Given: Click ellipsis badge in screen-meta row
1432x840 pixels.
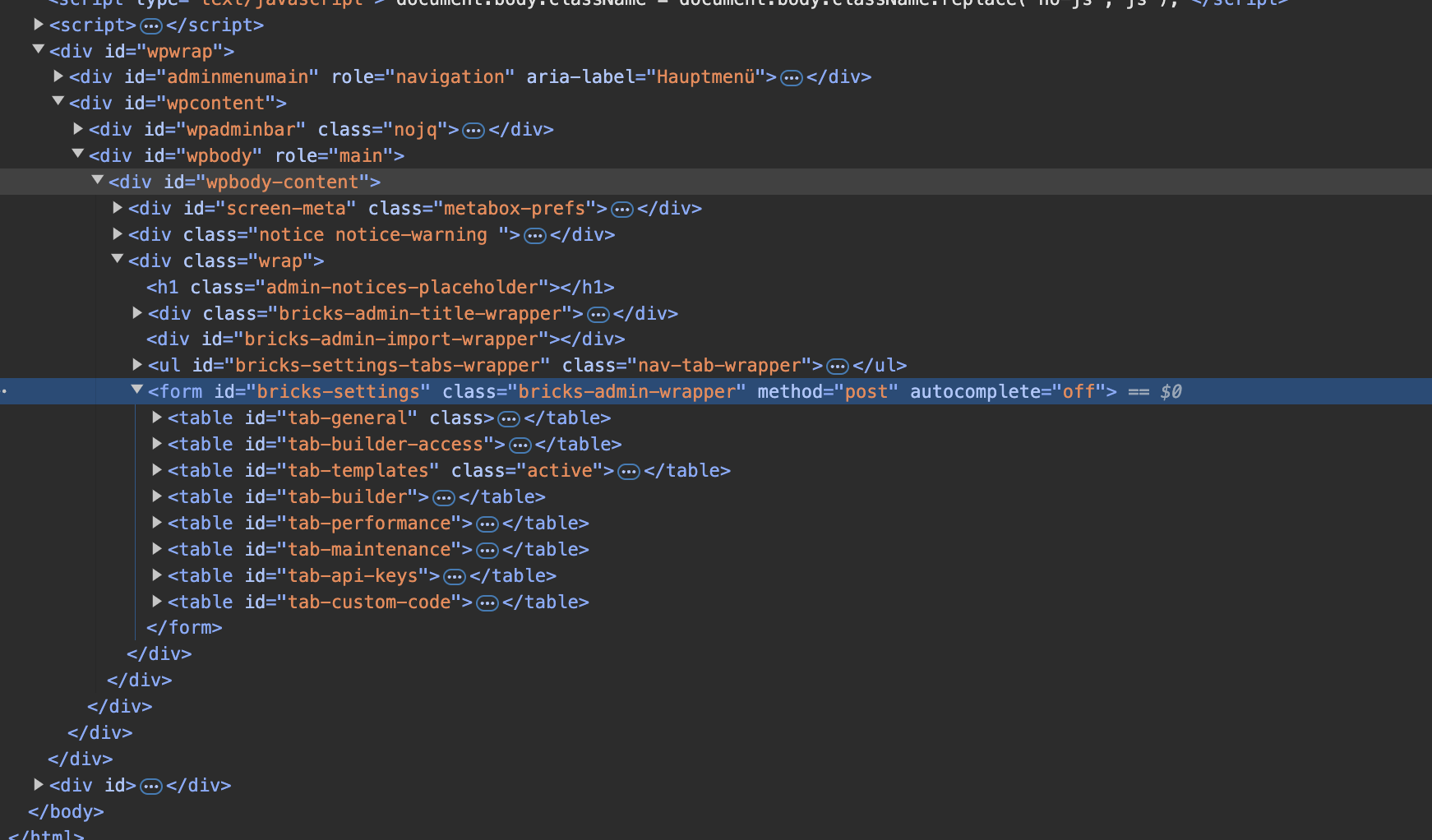Looking at the screenshot, I should pos(622,210).
